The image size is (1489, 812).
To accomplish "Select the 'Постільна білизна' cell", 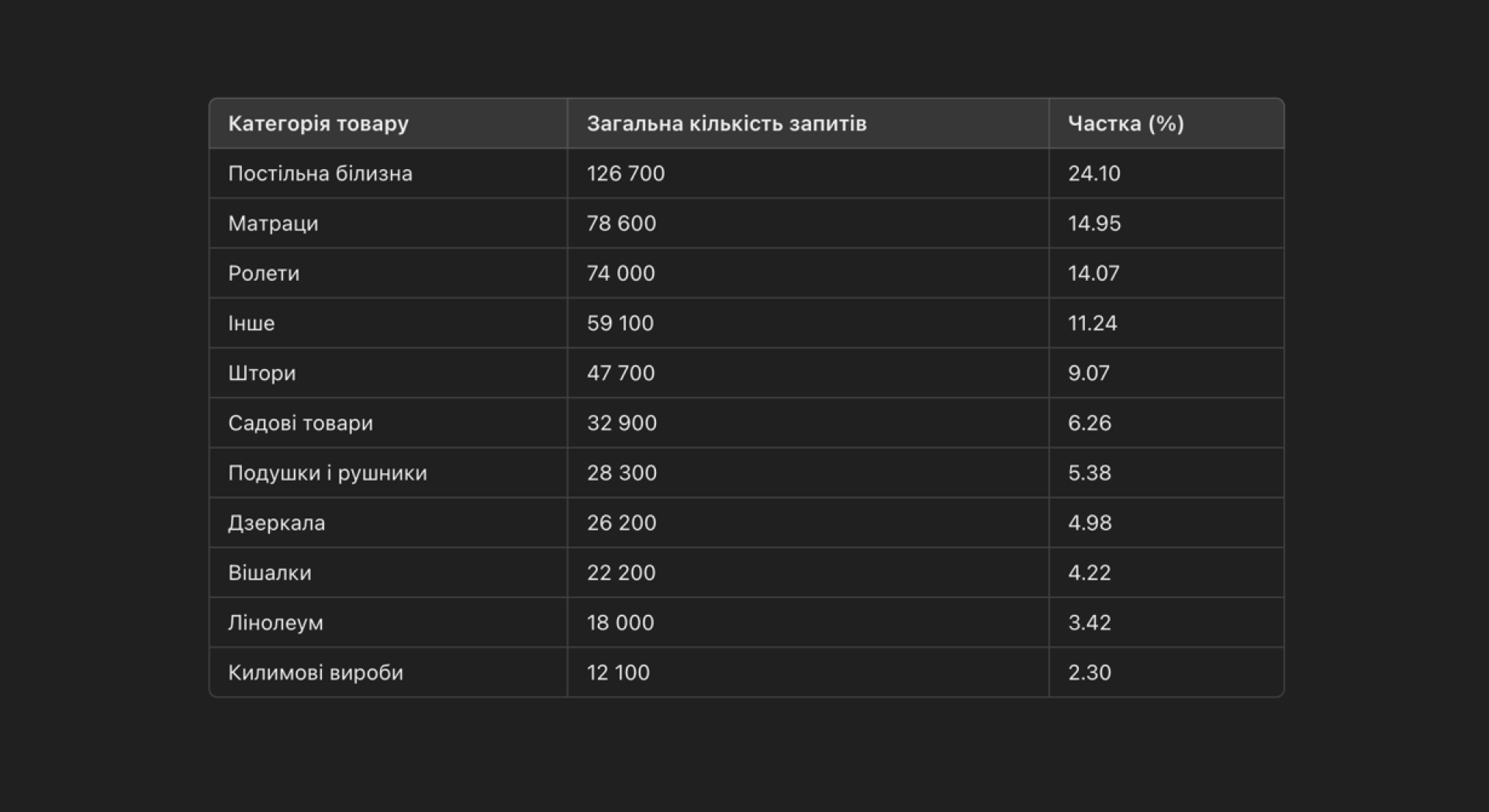I will (389, 173).
